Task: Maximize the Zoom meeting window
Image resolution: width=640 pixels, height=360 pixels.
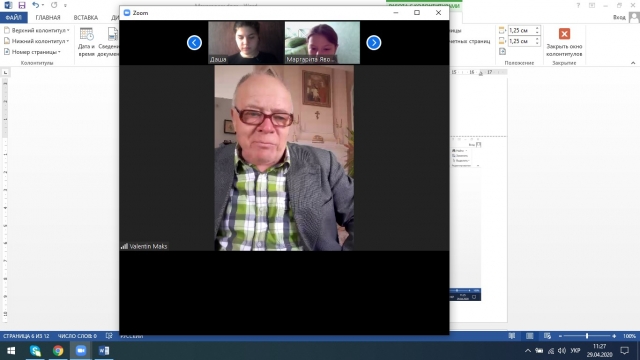Action: (417, 13)
